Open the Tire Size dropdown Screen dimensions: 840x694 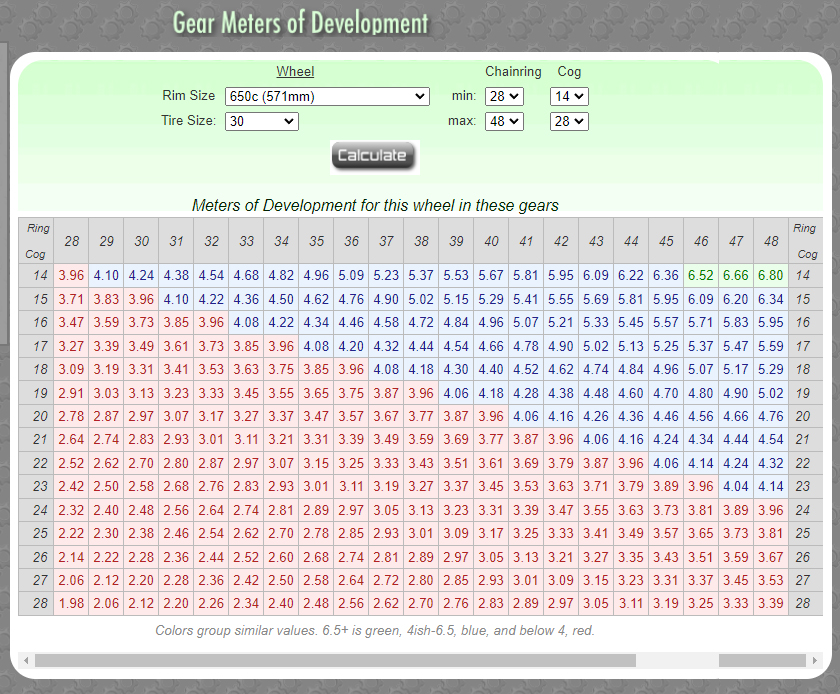point(261,121)
